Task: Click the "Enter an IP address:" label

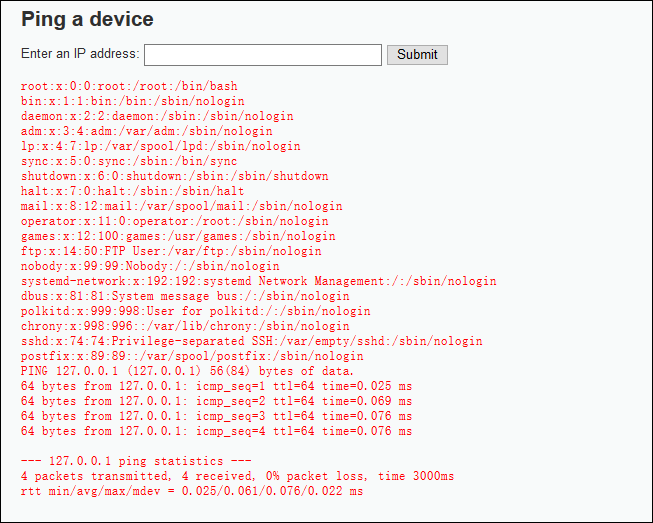Action: click(x=81, y=54)
